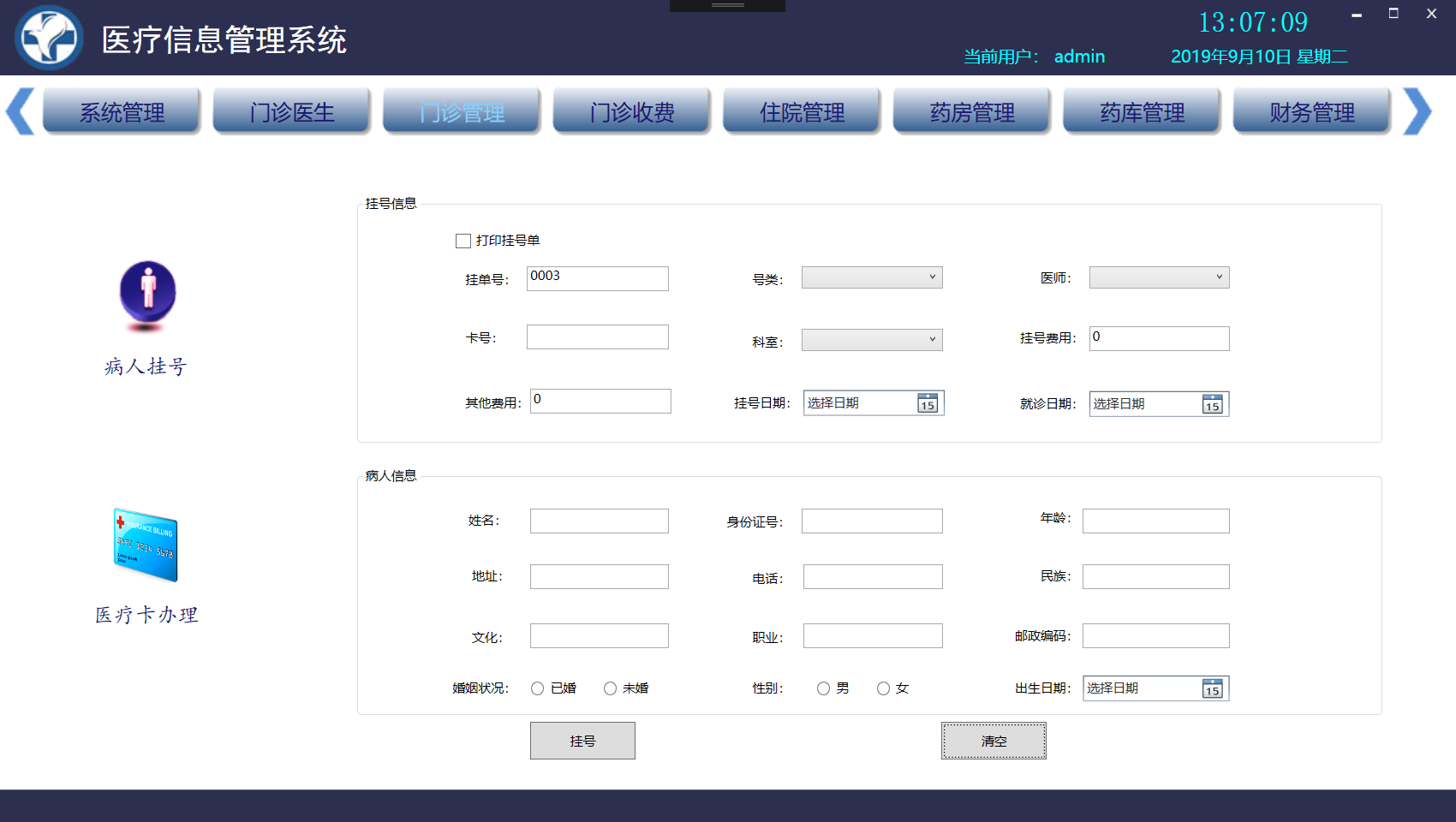Focus the 职业 input field
This screenshot has width=1456, height=822.
[873, 635]
